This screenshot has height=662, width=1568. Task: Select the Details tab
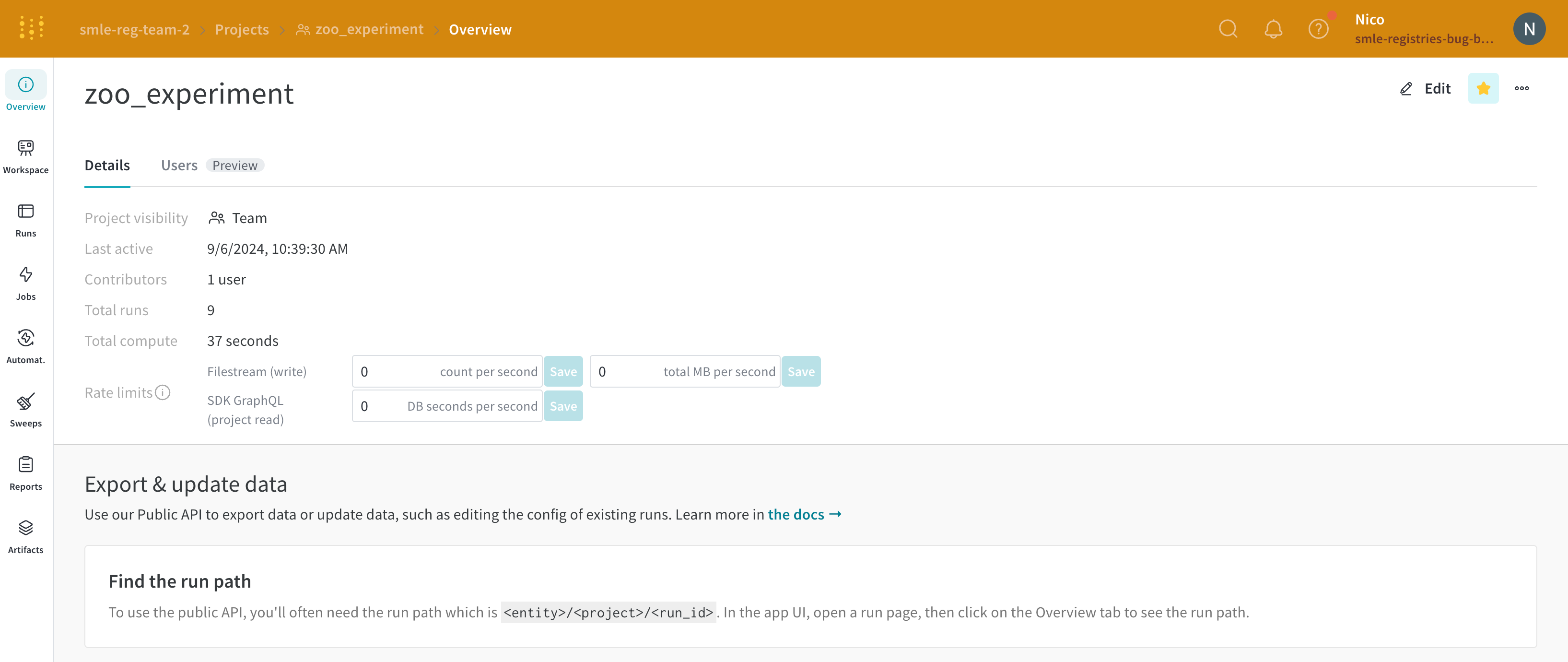click(x=107, y=165)
